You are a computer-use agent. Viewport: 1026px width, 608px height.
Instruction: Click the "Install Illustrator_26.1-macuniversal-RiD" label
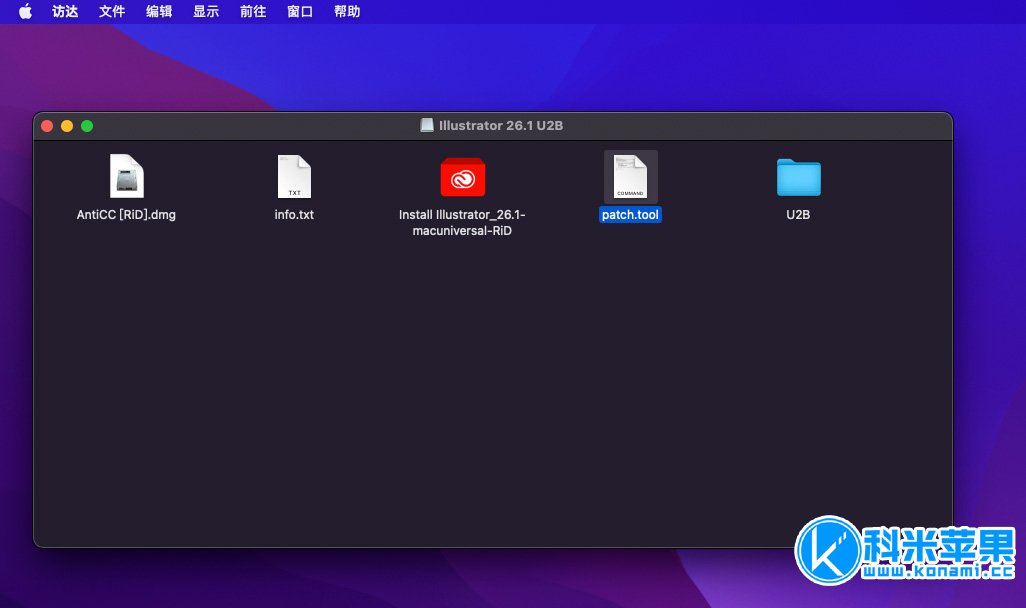[x=462, y=223]
